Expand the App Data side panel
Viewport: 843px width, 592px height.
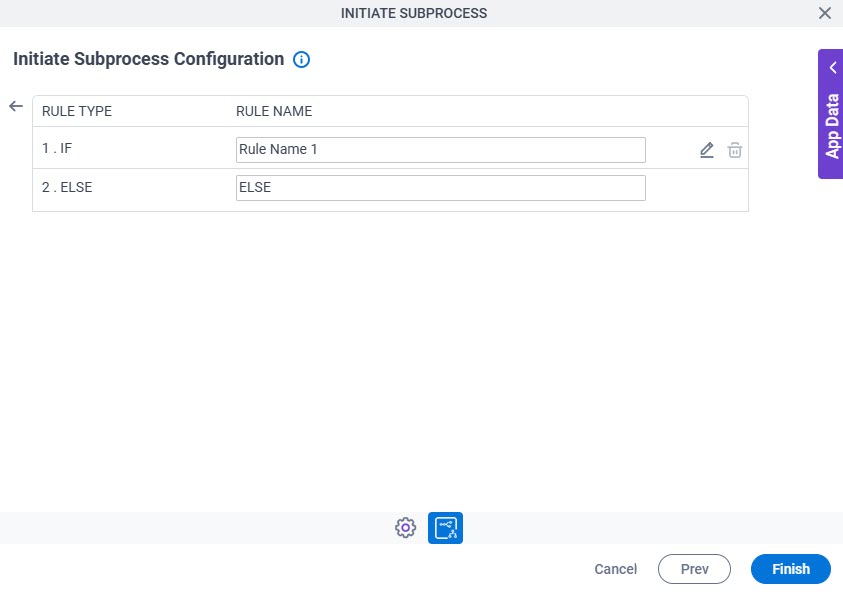coord(831,114)
